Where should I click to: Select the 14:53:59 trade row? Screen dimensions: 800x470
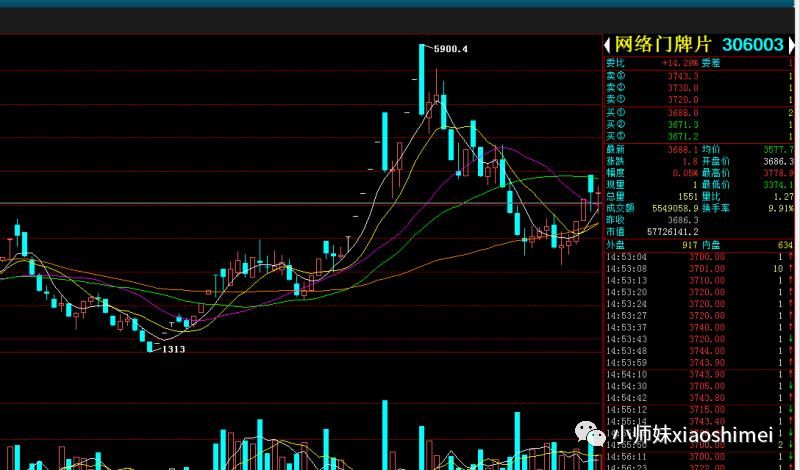click(699, 363)
